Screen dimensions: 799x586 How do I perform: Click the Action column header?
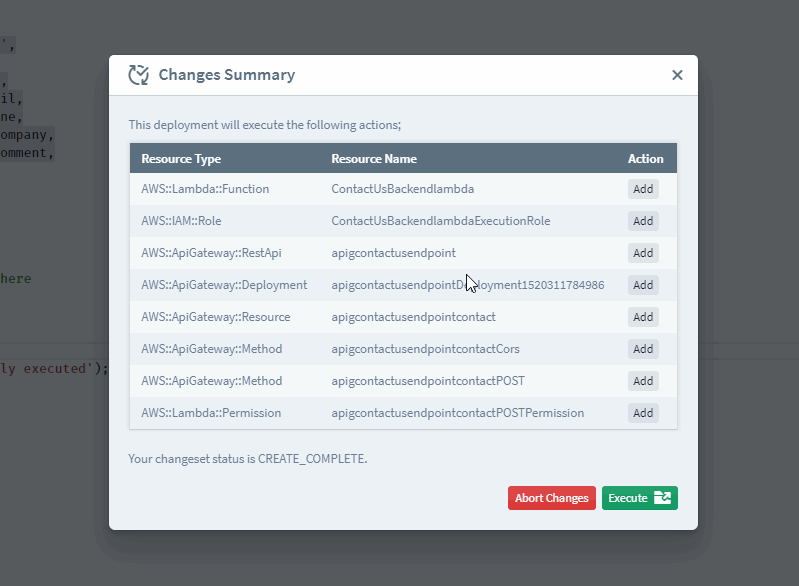[x=645, y=159]
